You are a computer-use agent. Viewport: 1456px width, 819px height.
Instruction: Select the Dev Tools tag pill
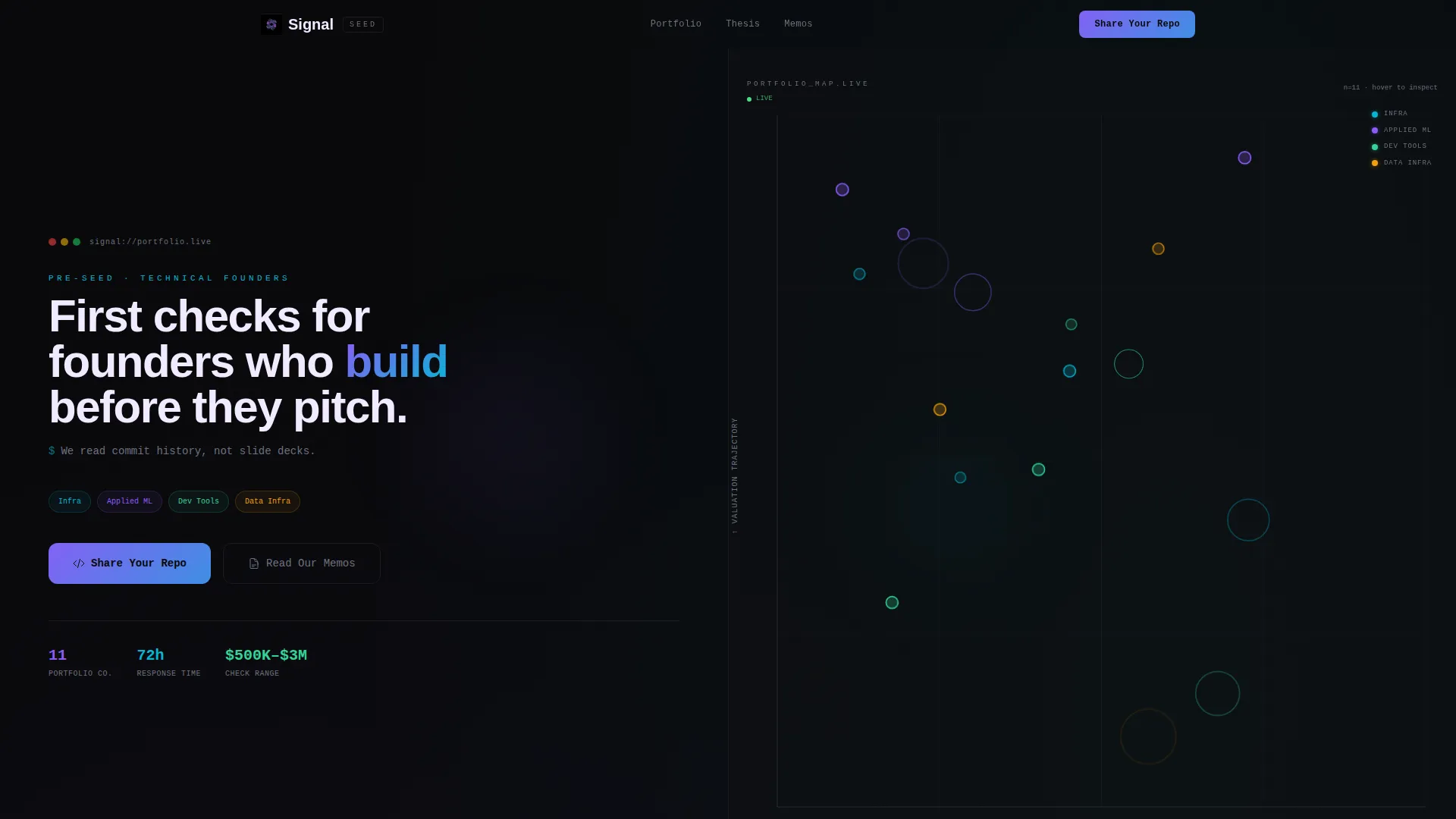(199, 501)
